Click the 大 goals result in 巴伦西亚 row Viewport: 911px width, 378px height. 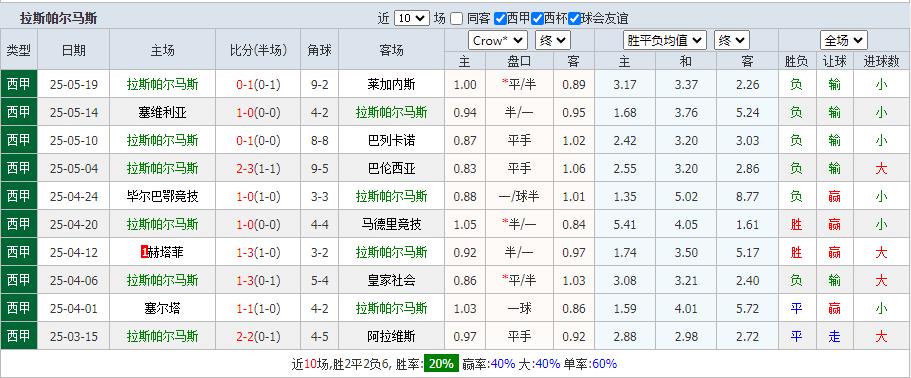881,168
